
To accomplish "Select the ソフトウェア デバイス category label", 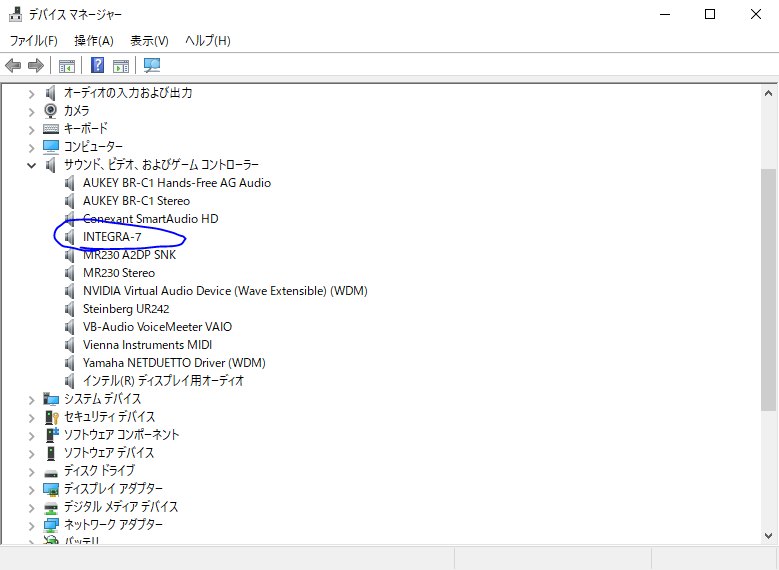I will [109, 453].
